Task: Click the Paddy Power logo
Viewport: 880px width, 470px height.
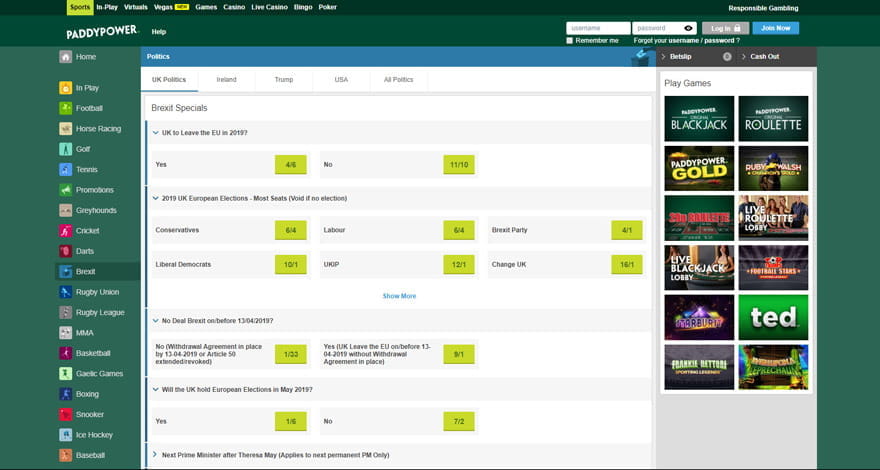Action: tap(102, 32)
